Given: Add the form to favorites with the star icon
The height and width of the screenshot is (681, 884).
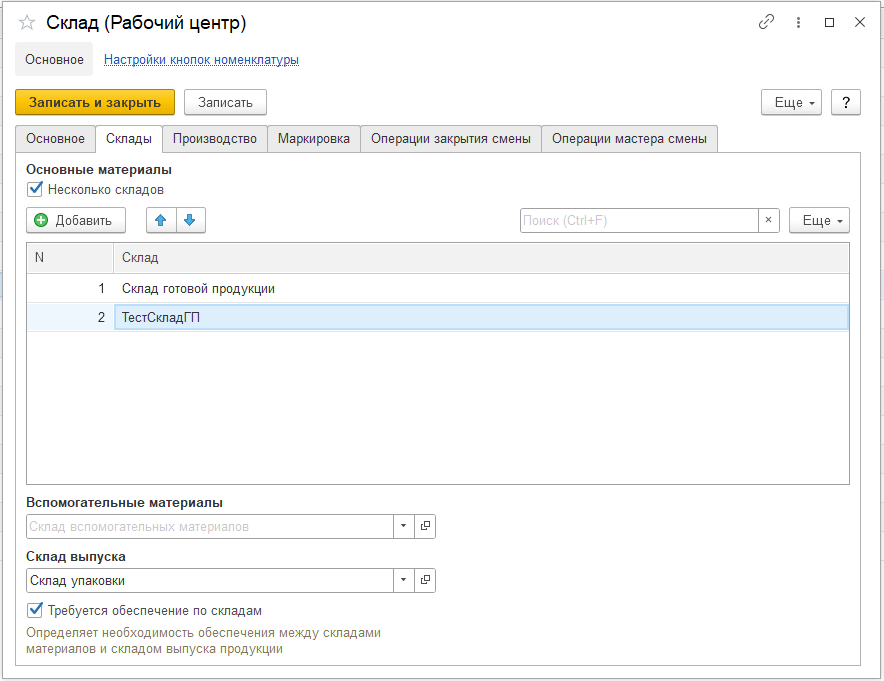Looking at the screenshot, I should click(26, 23).
